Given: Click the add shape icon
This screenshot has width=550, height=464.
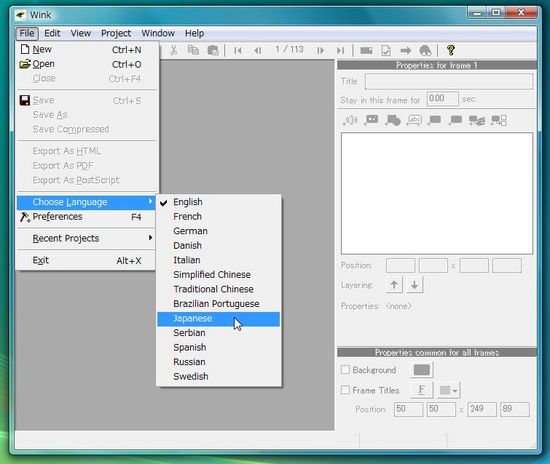Looking at the screenshot, I should coord(393,120).
